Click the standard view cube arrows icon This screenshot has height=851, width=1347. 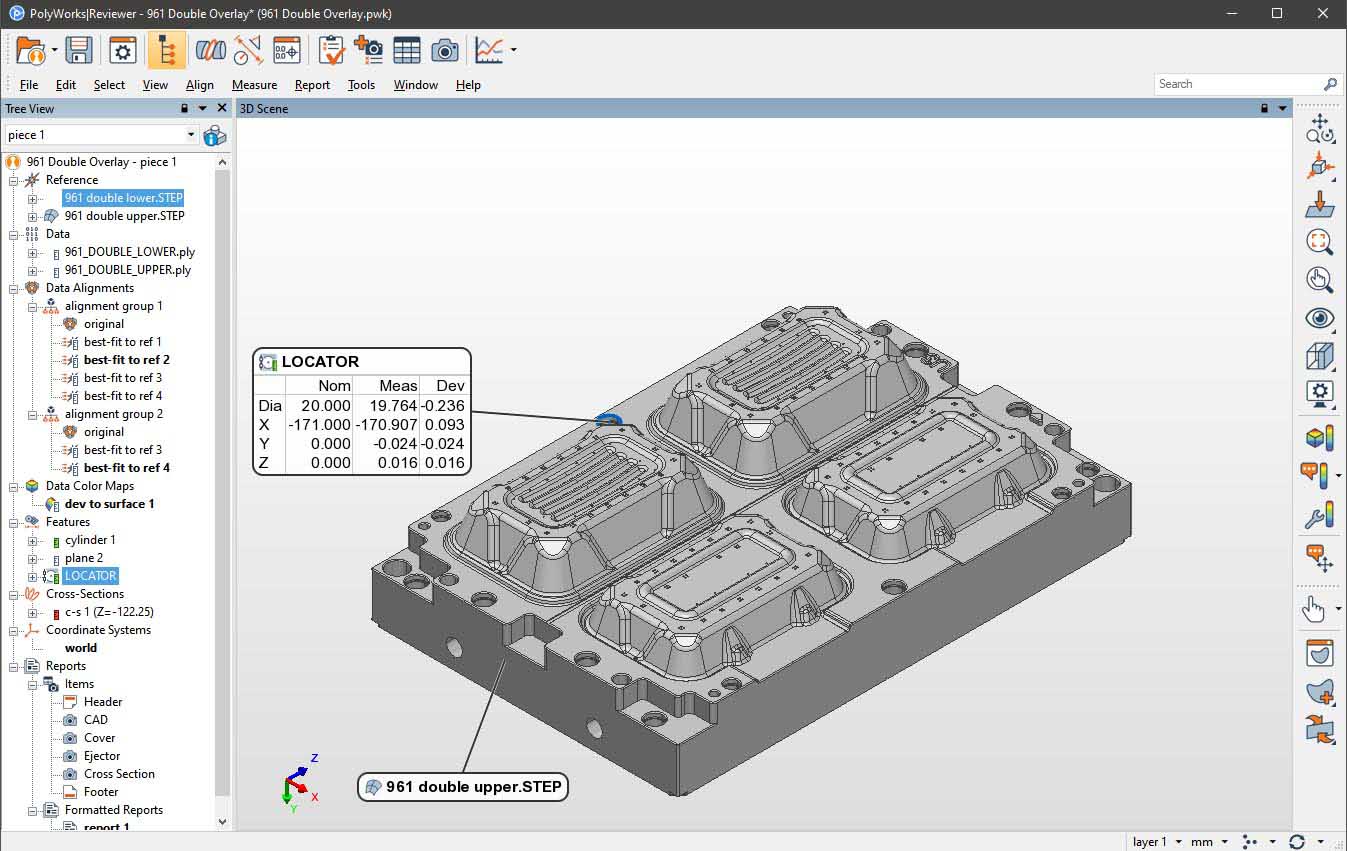(x=1319, y=166)
